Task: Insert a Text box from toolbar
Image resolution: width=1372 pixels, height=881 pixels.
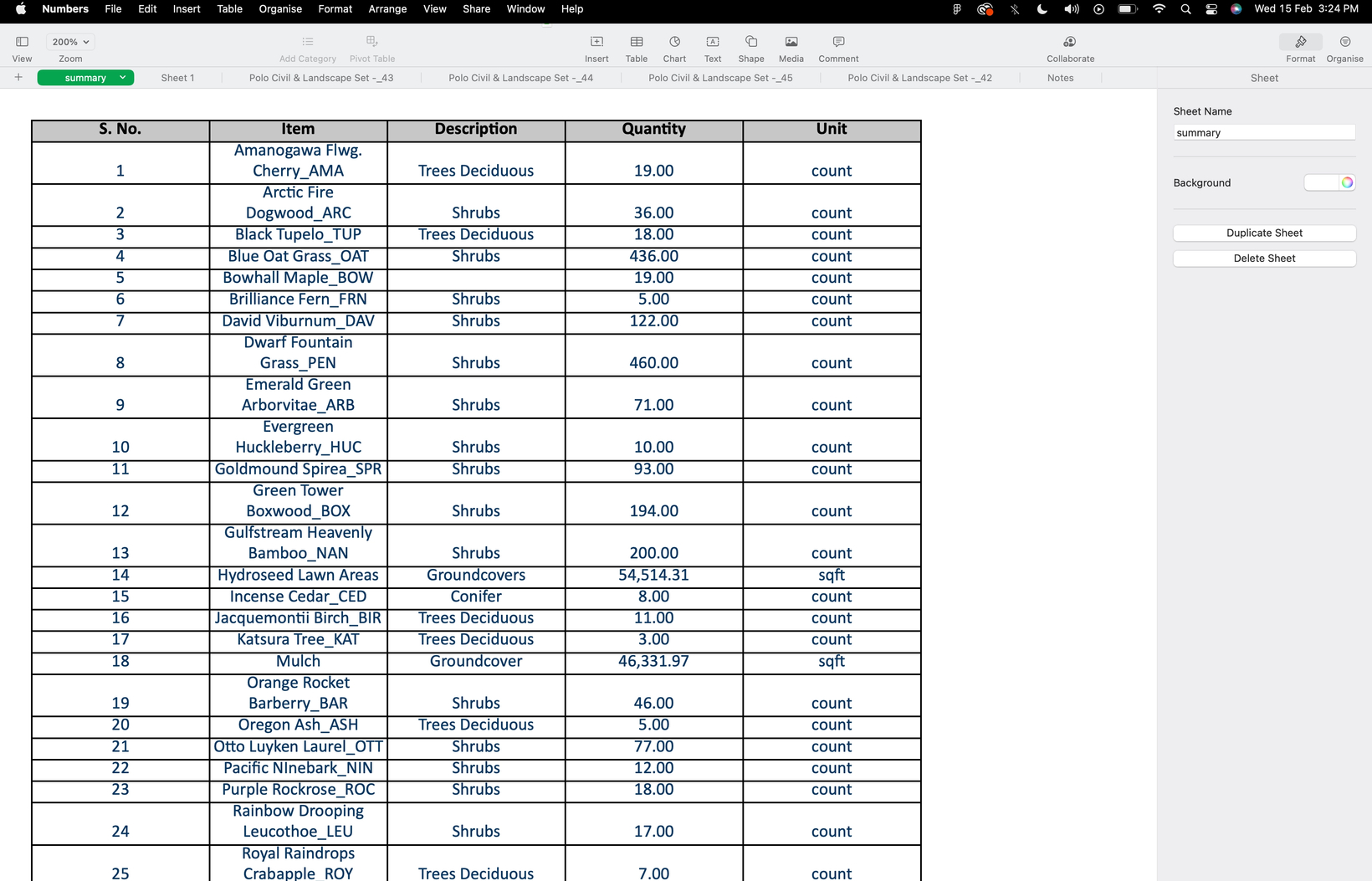Action: pos(713,42)
